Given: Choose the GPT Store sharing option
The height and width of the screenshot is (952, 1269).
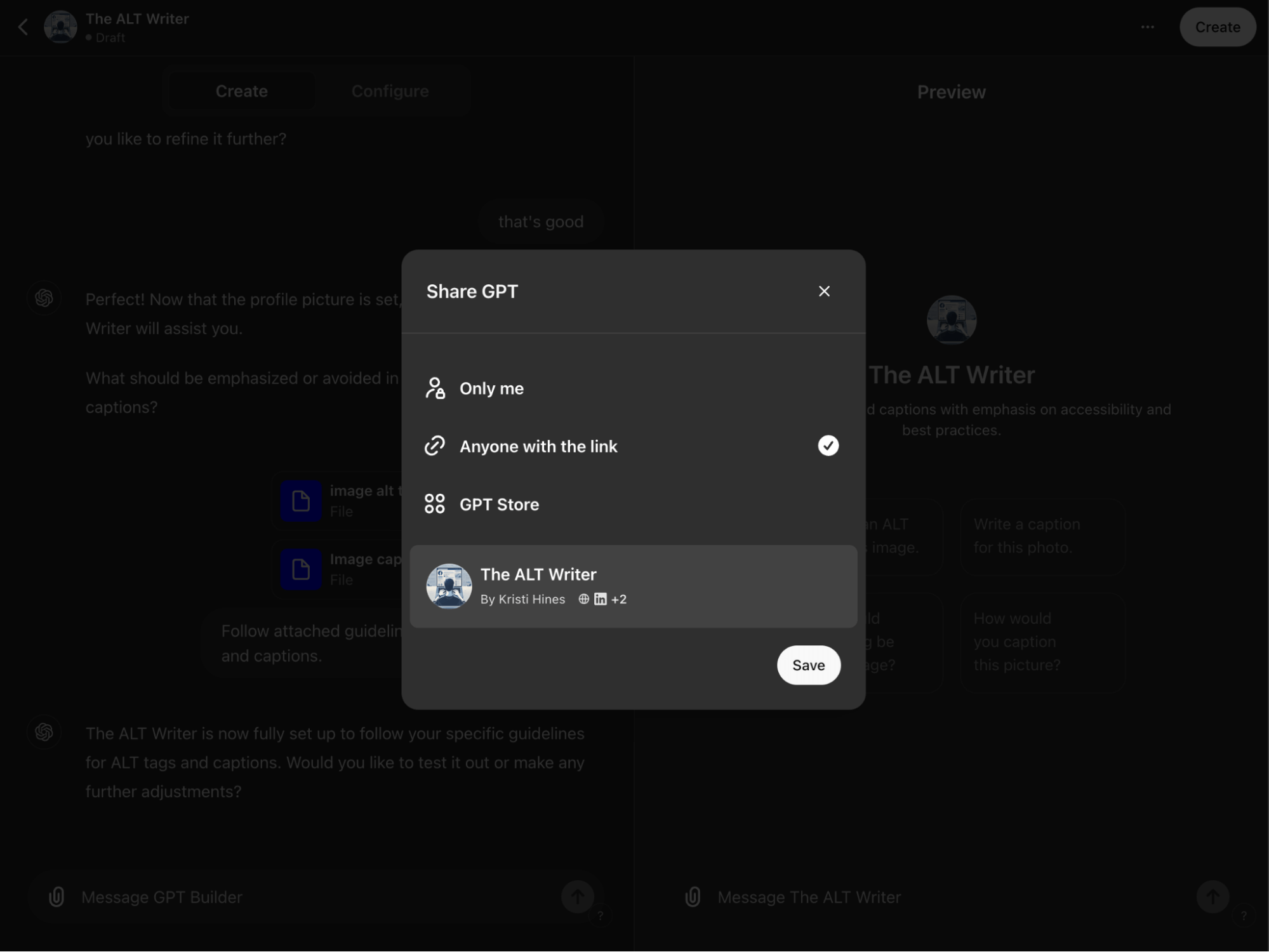Looking at the screenshot, I should pos(633,505).
